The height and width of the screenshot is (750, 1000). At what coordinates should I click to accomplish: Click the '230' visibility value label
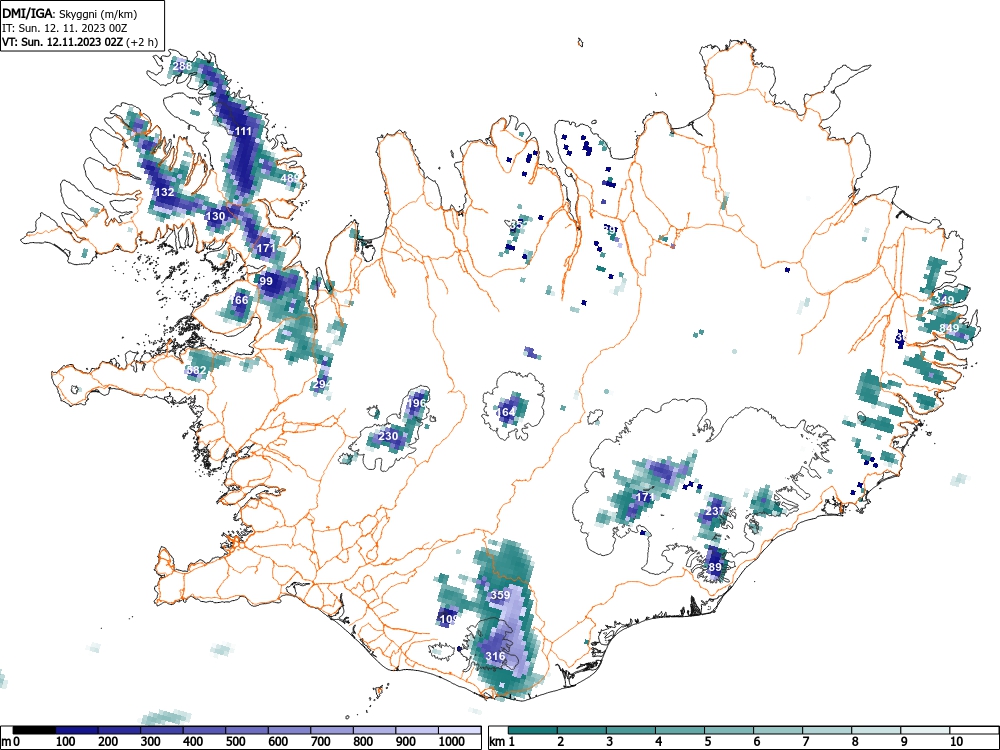point(388,436)
